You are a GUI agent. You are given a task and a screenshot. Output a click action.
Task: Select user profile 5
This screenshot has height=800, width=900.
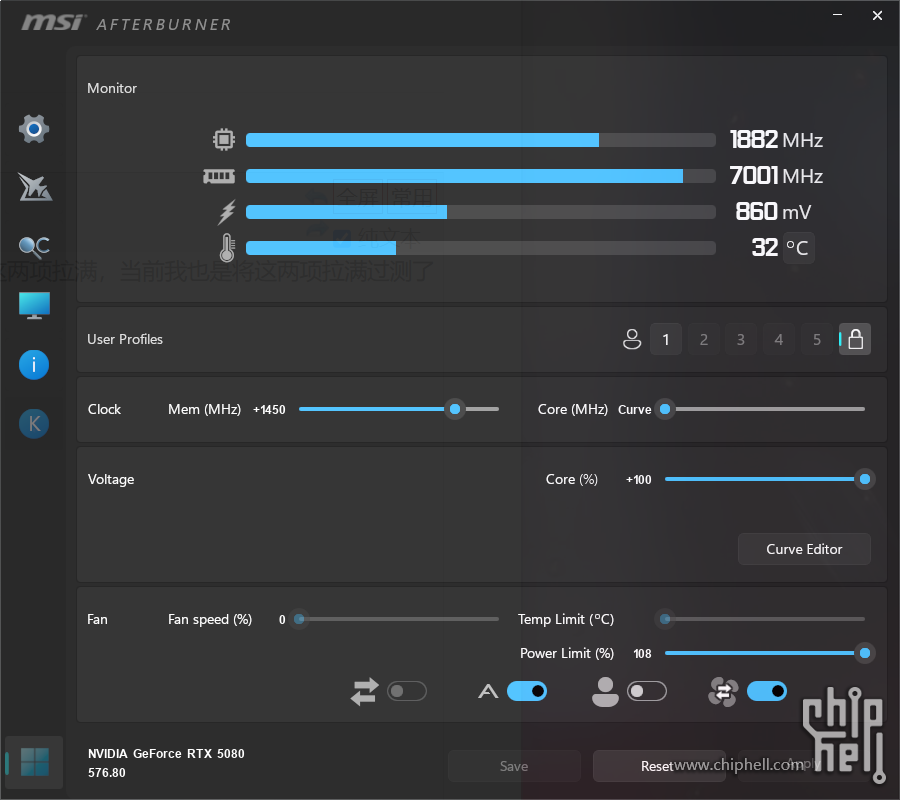pos(817,339)
